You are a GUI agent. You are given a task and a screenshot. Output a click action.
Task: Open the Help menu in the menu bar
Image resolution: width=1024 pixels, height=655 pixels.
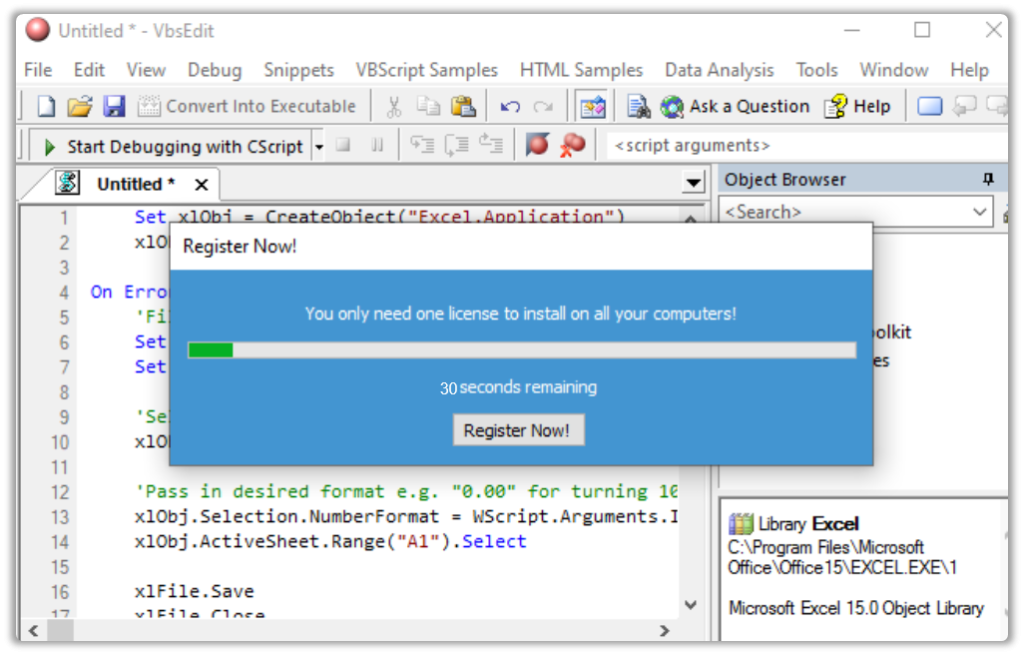pyautogui.click(x=969, y=70)
